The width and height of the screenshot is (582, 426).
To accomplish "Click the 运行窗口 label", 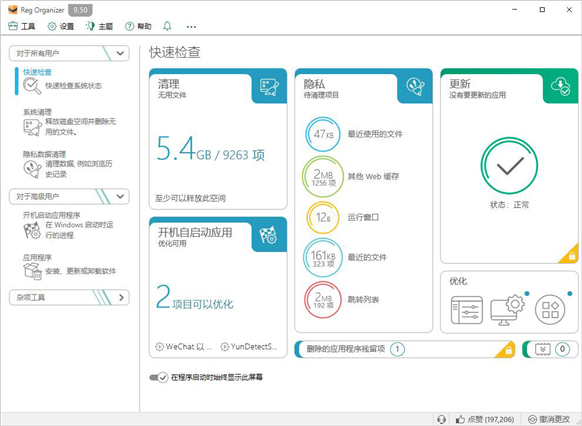I will coord(363,217).
